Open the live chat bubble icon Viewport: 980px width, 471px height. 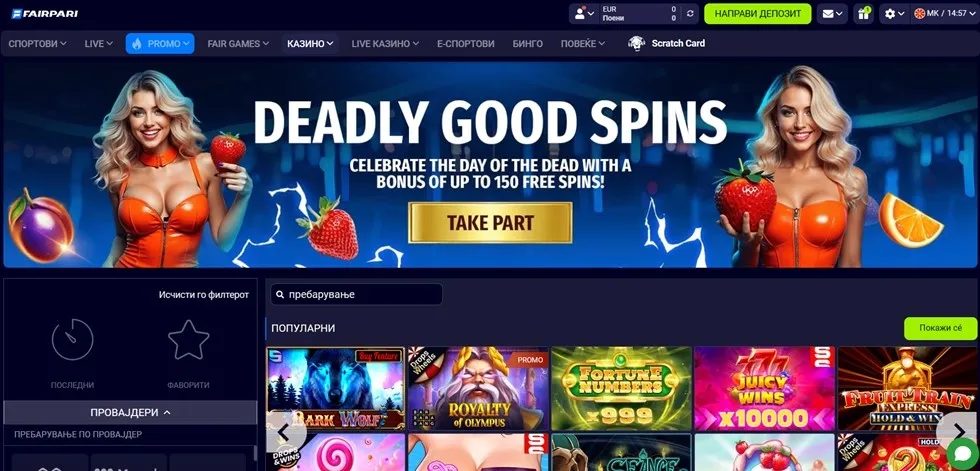[962, 454]
